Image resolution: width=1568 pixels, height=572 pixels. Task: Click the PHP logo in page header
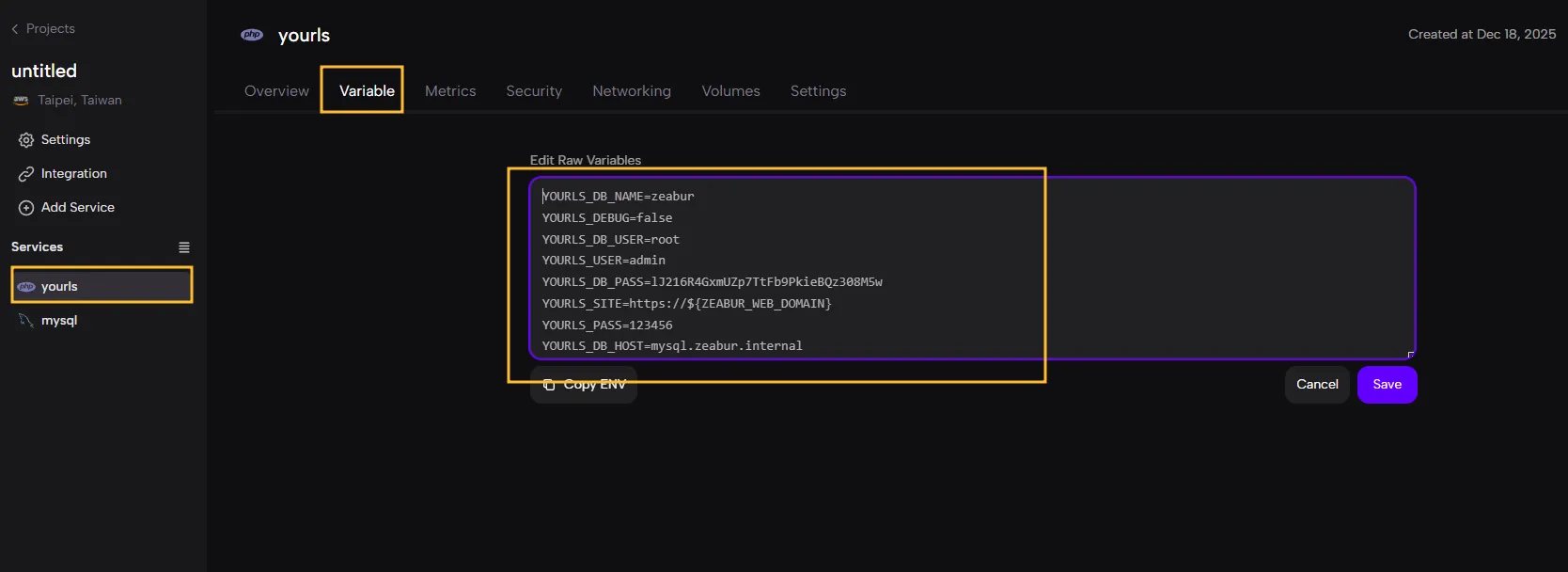[252, 35]
